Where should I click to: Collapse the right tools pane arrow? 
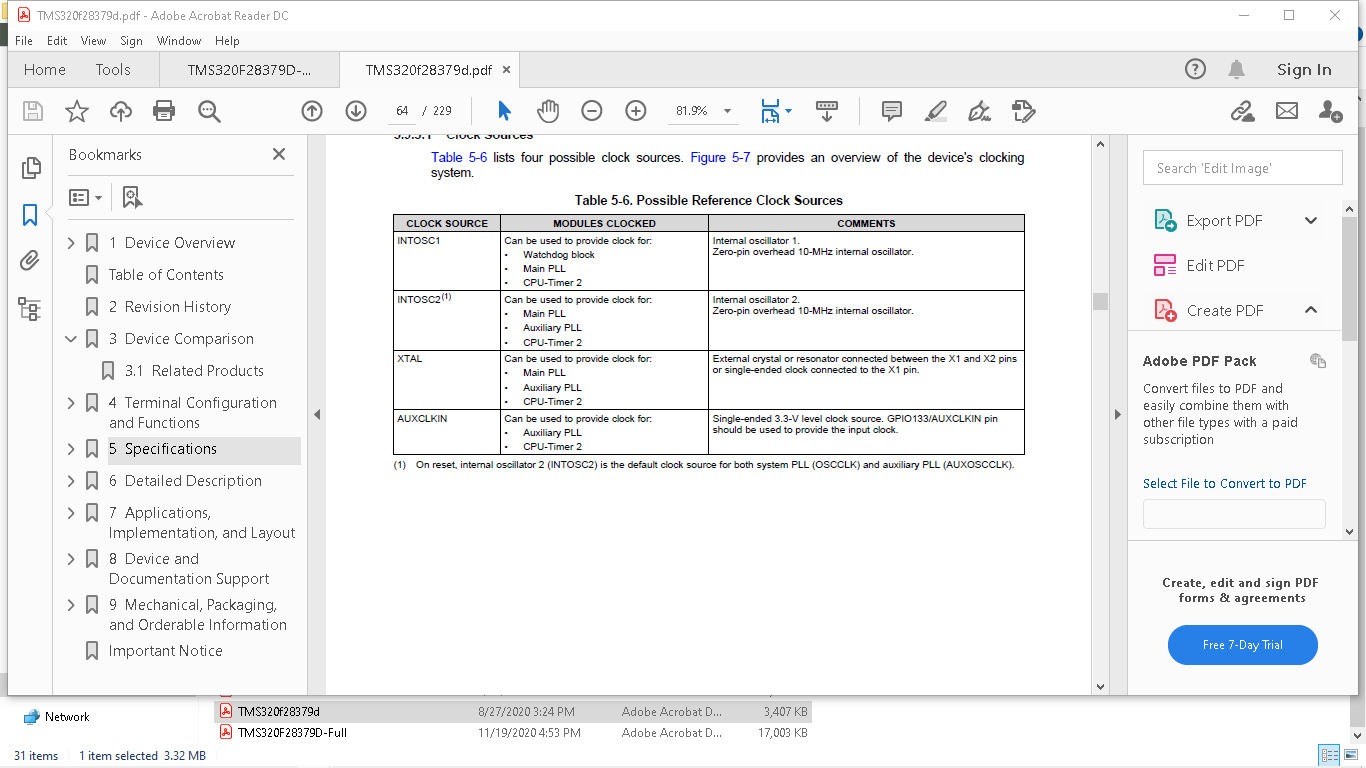(1117, 414)
